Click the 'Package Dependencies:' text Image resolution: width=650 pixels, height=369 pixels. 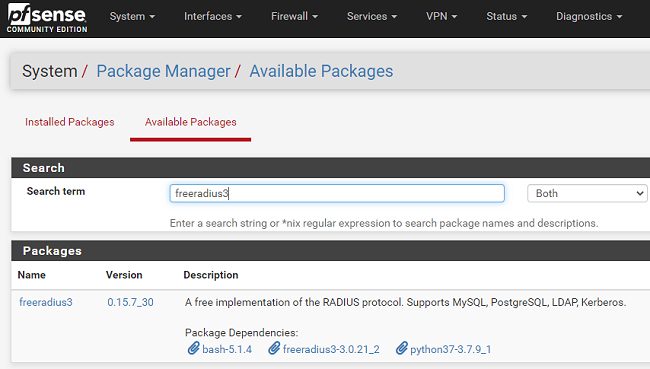(x=241, y=333)
